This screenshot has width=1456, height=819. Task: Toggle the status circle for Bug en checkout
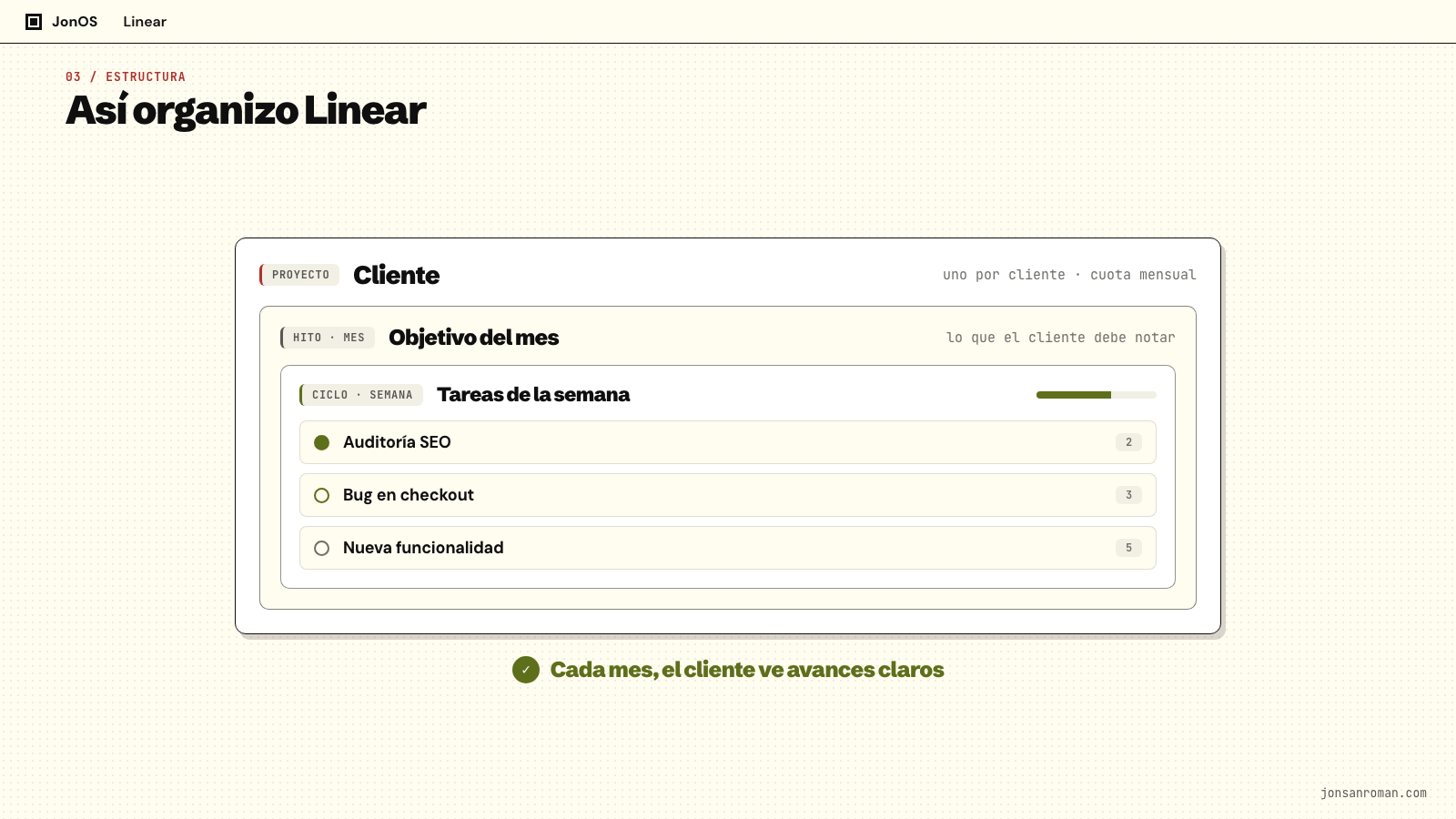click(x=321, y=495)
